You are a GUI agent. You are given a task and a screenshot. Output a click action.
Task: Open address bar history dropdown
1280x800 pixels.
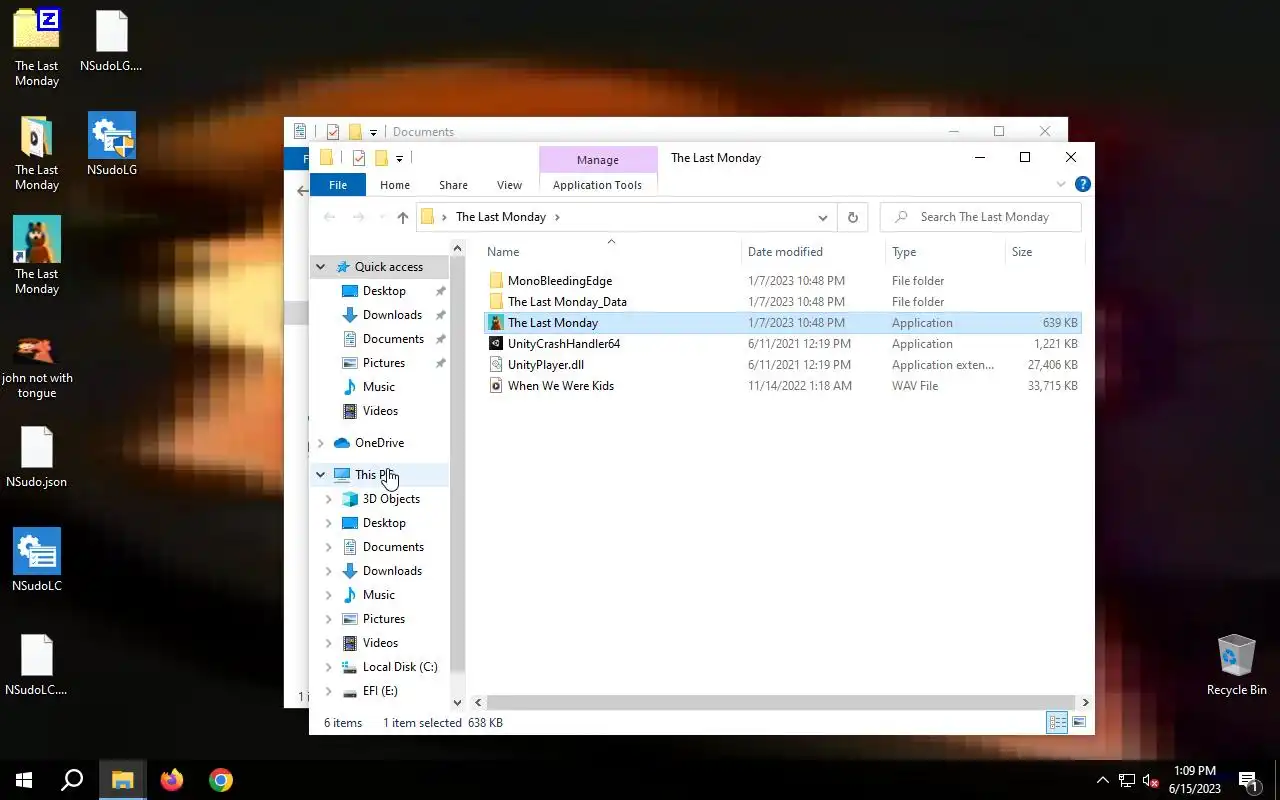point(823,217)
